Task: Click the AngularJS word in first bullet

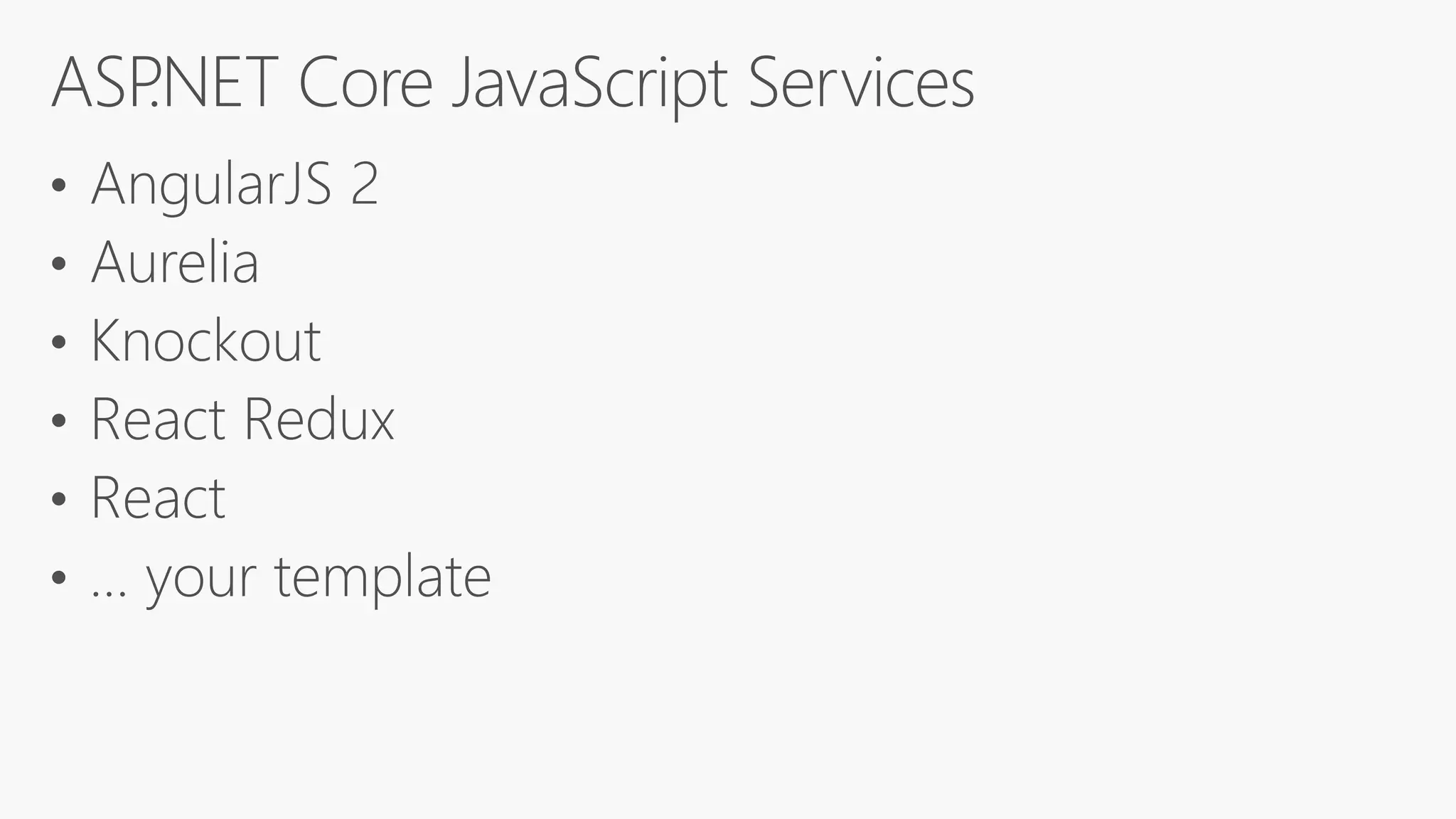Action: click(x=211, y=184)
